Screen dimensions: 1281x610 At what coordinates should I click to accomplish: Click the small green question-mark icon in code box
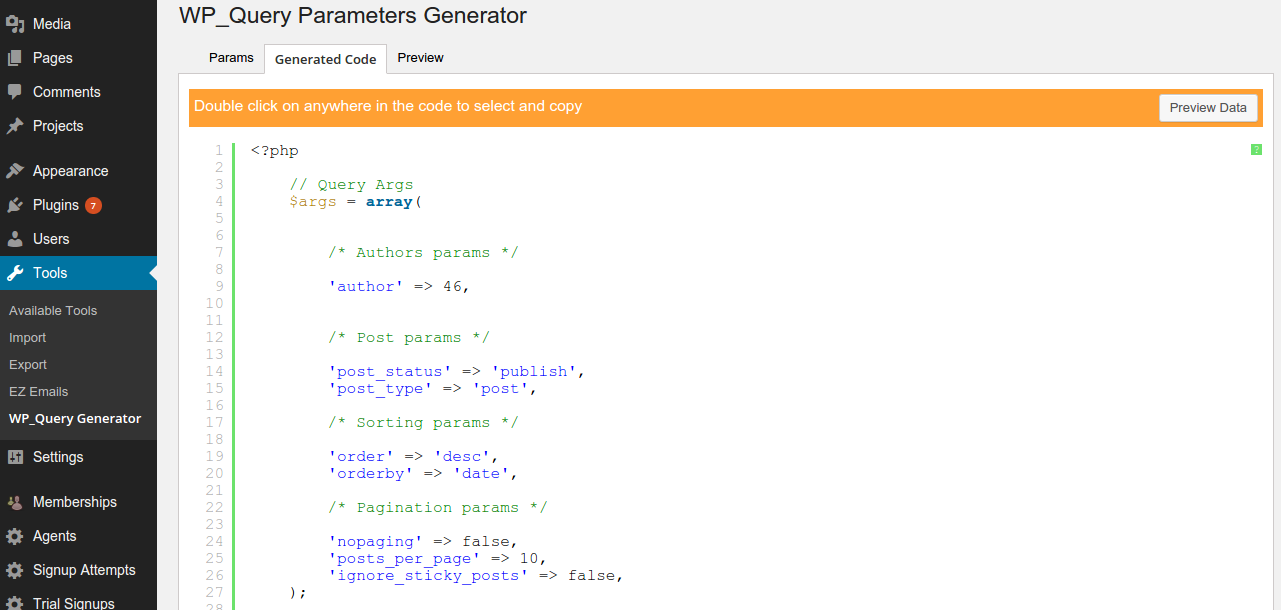click(x=1256, y=150)
